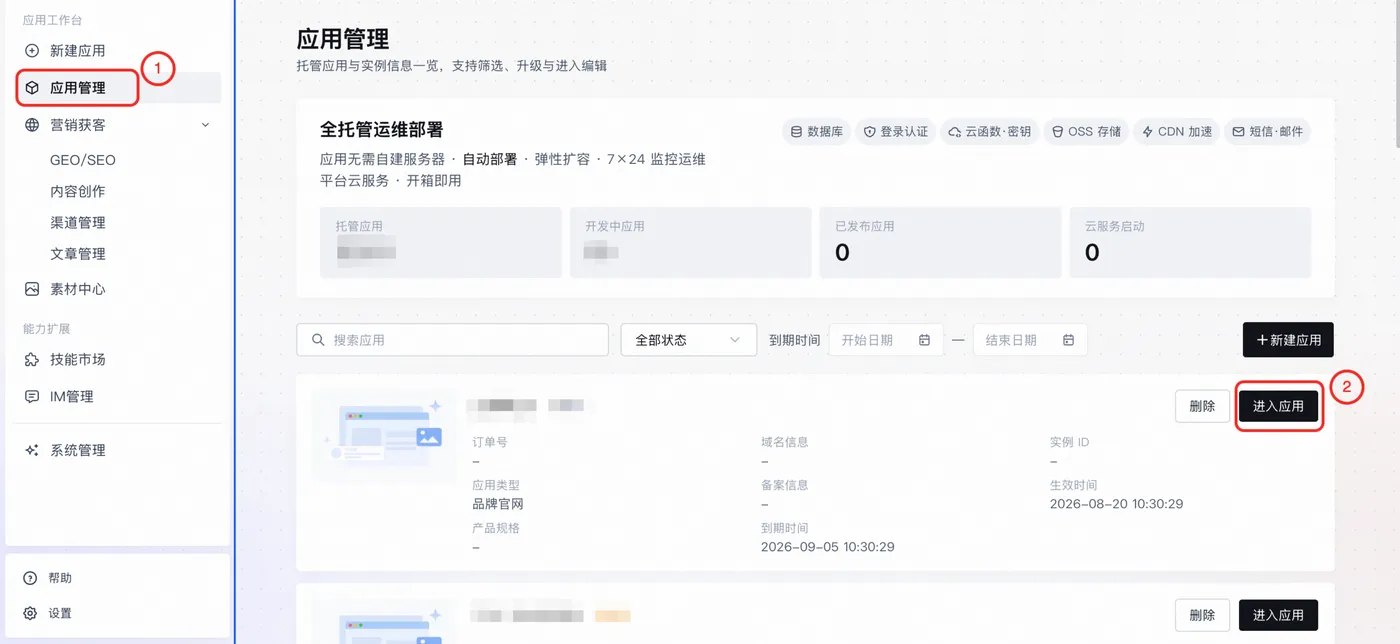Click 进入应用 on the 品牌官网 card
This screenshot has width=1400, height=644.
click(1278, 406)
